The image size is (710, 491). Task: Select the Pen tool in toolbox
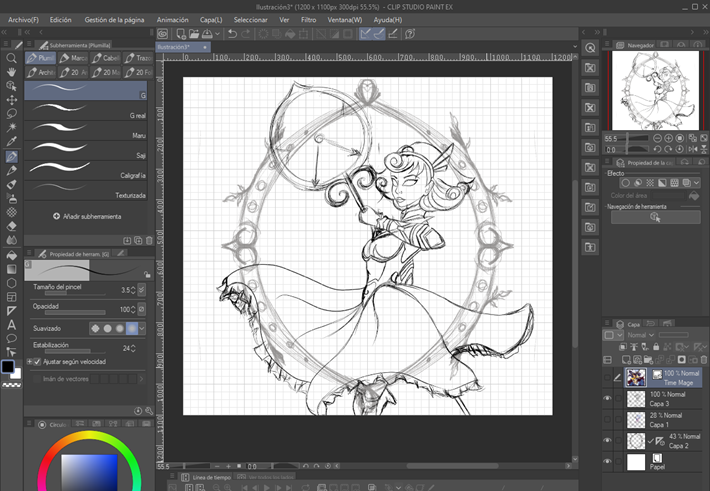11,156
